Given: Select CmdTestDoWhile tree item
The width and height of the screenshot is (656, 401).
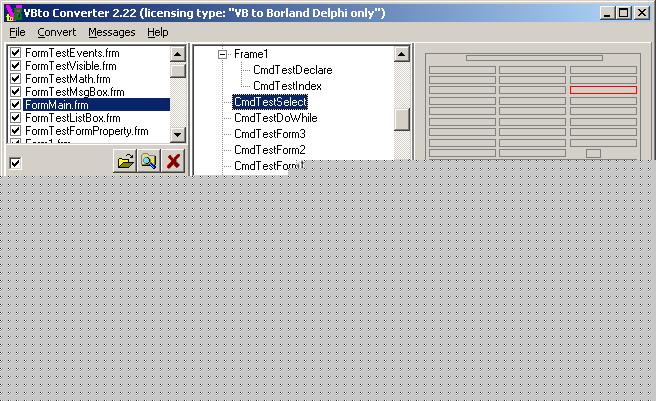Looking at the screenshot, I should (x=276, y=118).
